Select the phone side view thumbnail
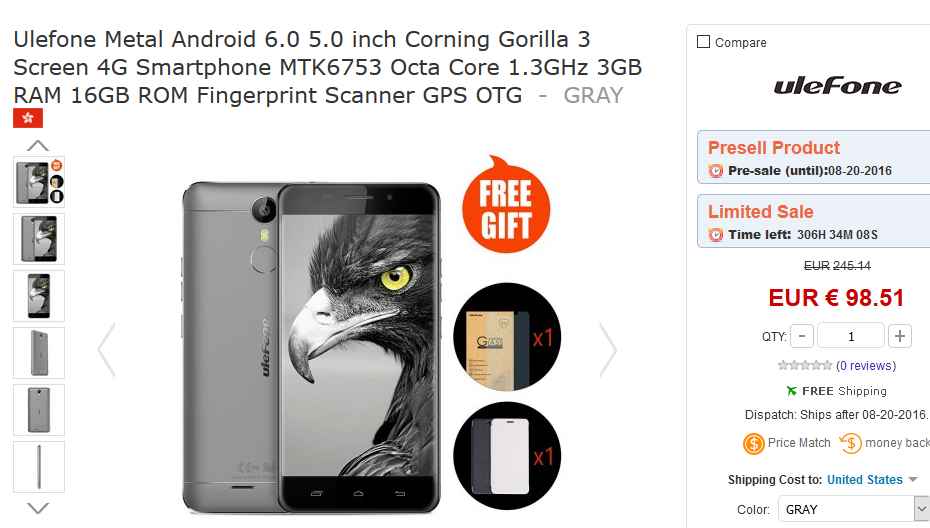Screen dimensions: 930x528 point(39,466)
